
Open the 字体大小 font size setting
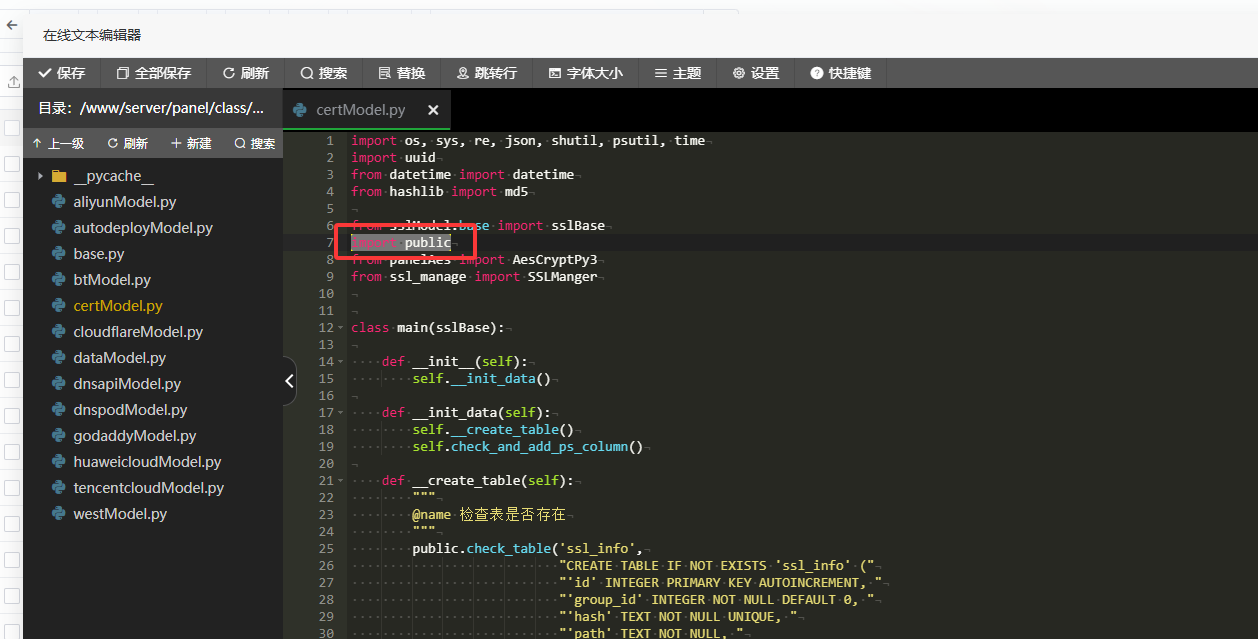pyautogui.click(x=585, y=73)
